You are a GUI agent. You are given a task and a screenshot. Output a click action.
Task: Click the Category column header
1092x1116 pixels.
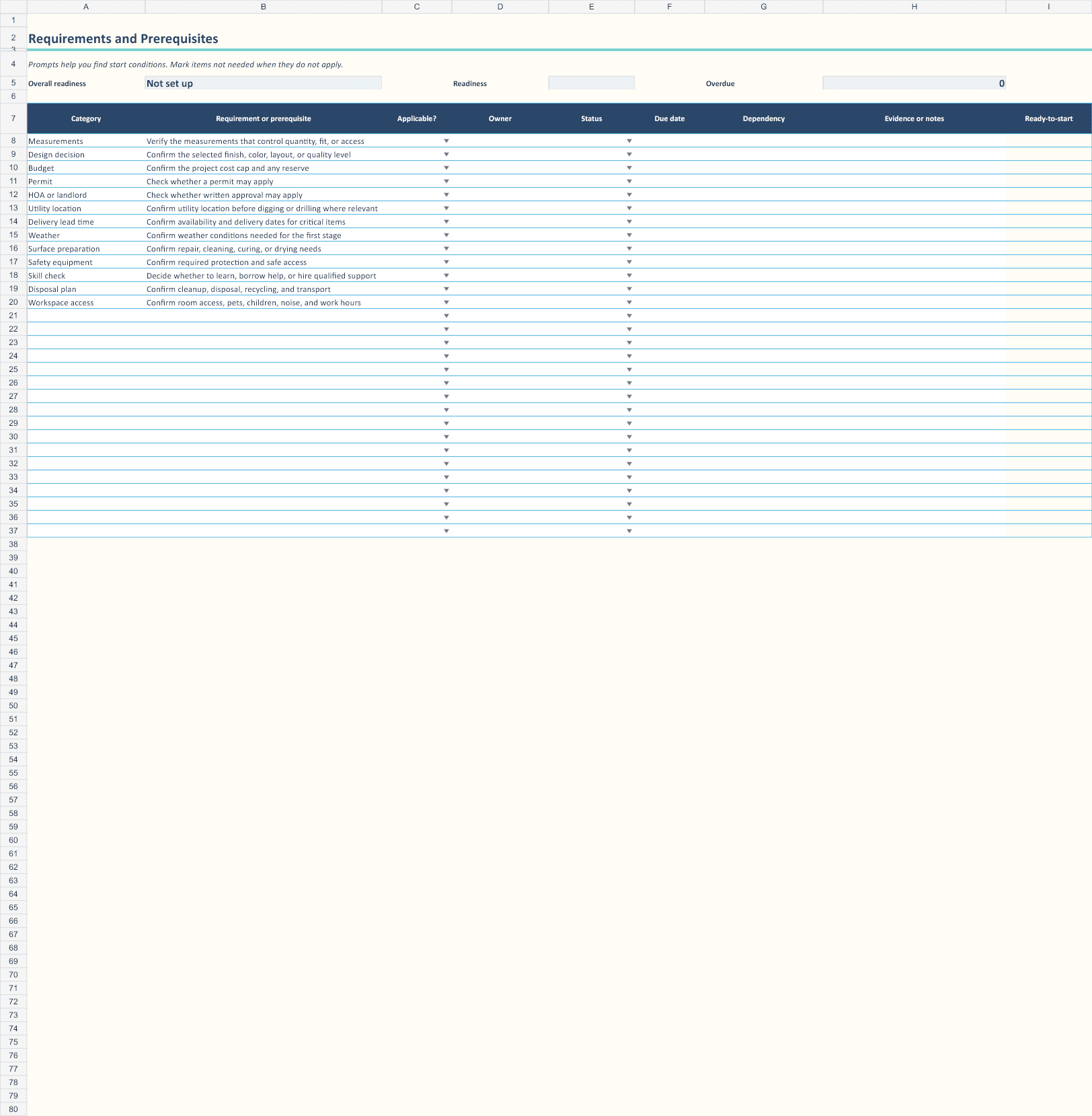(86, 118)
